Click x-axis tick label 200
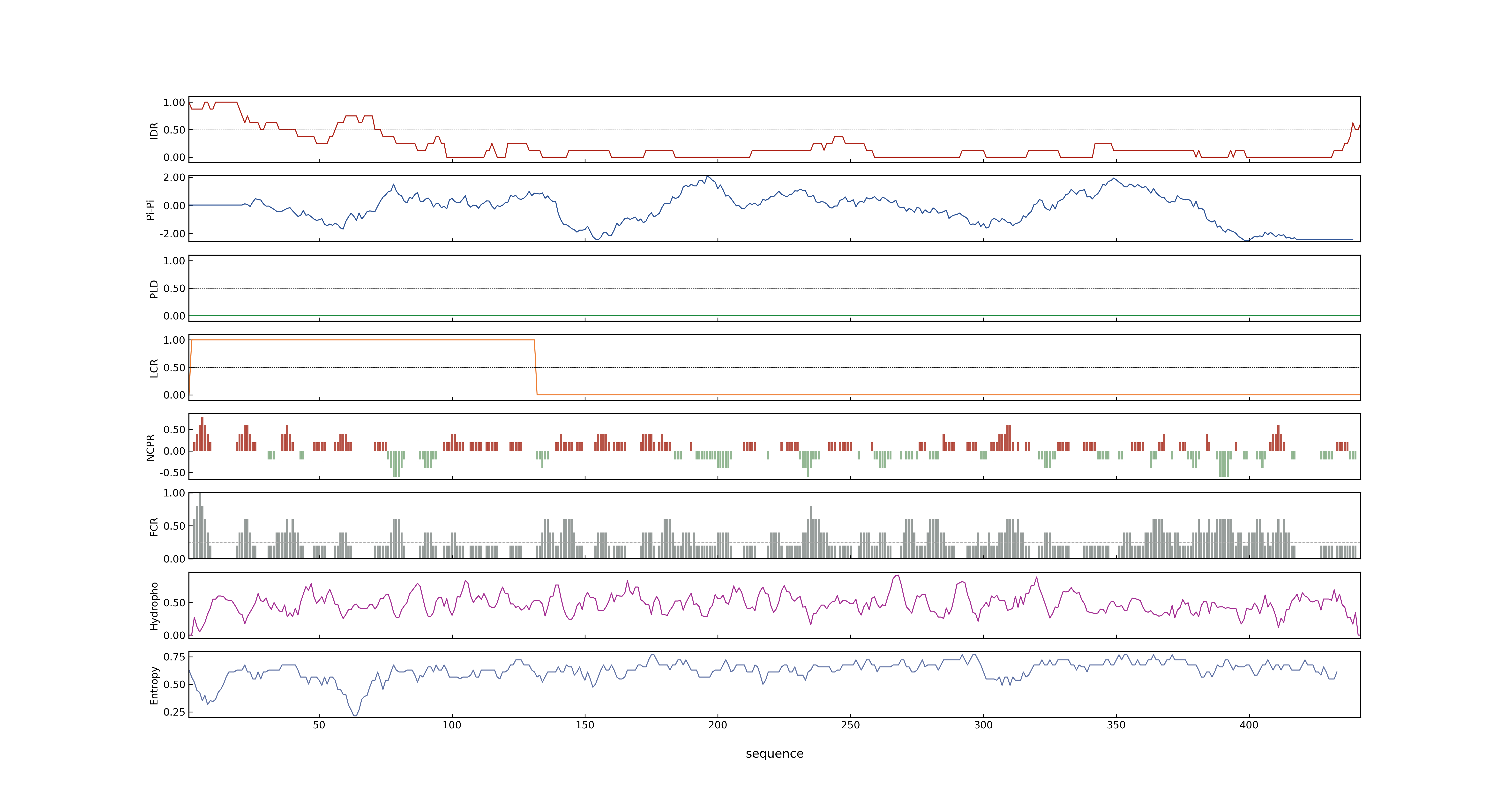This screenshot has height=806, width=1512. pyautogui.click(x=717, y=725)
